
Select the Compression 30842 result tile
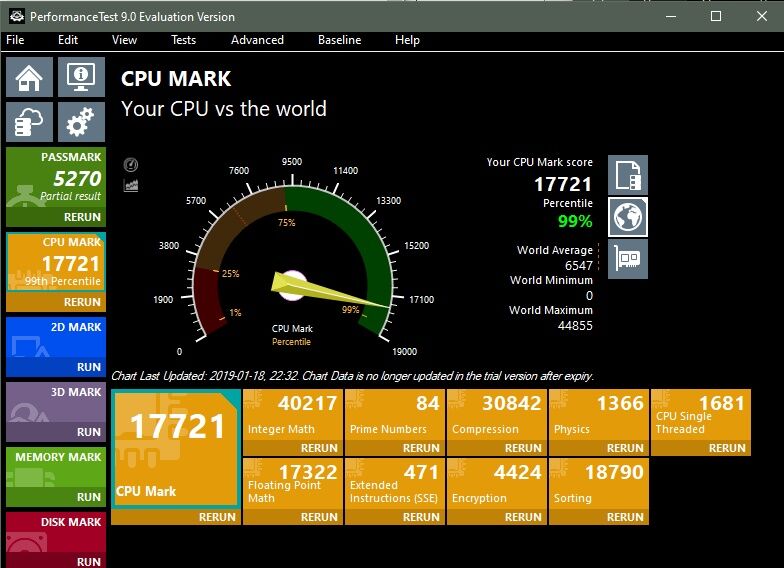click(x=497, y=416)
